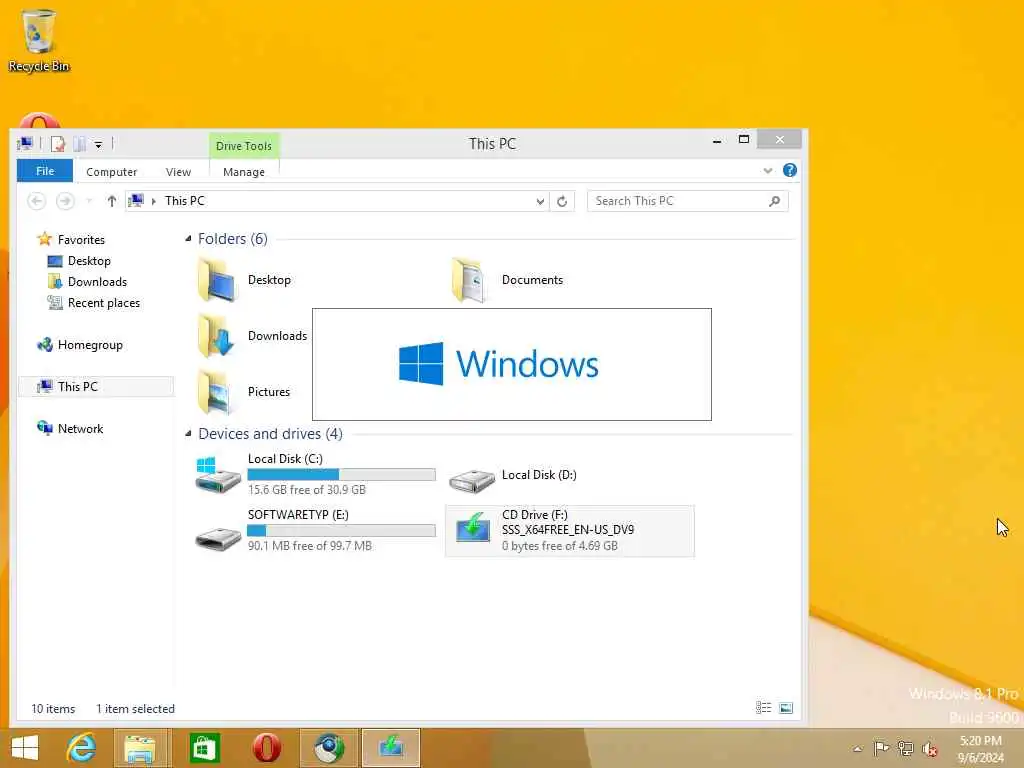1024x768 pixels.
Task: Click the '10 items' status bar text
Action: pos(53,709)
